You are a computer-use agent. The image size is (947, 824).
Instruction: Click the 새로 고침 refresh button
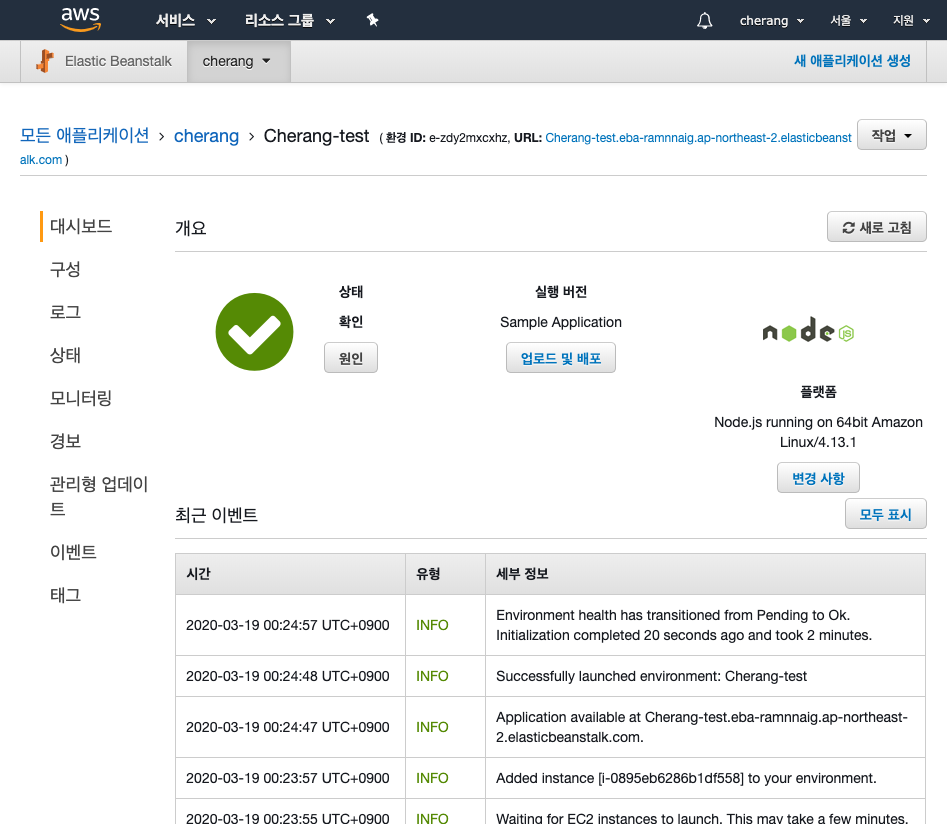876,227
